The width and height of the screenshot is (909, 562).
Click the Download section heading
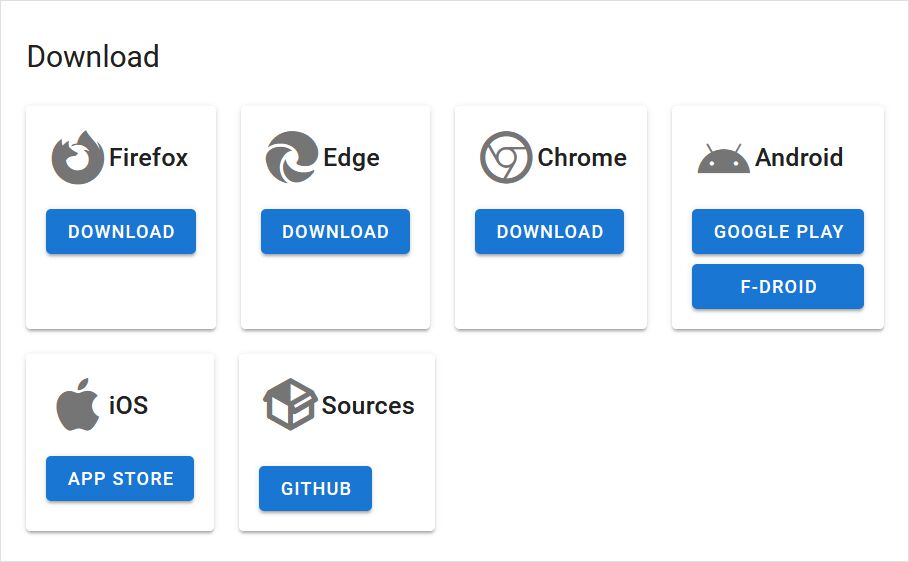click(x=93, y=57)
